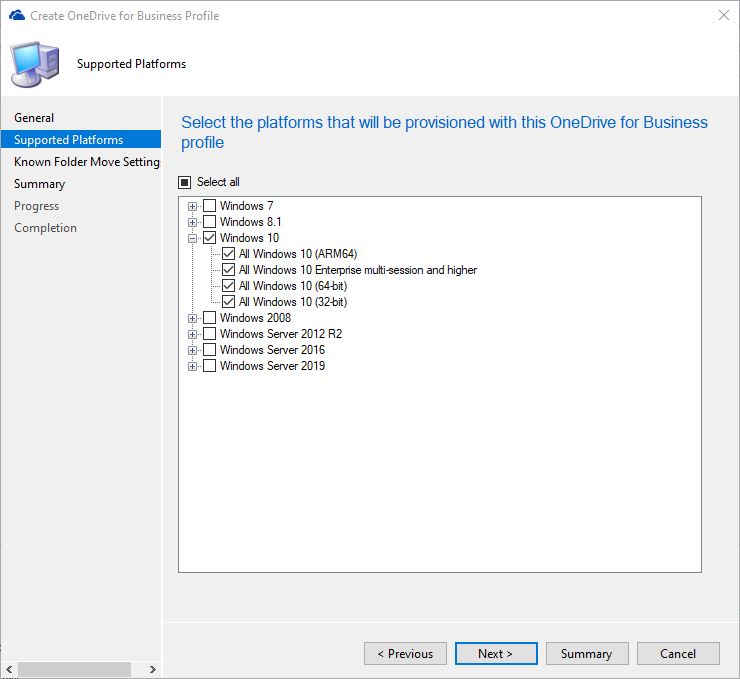Select the Windows 7 label

click(x=246, y=206)
